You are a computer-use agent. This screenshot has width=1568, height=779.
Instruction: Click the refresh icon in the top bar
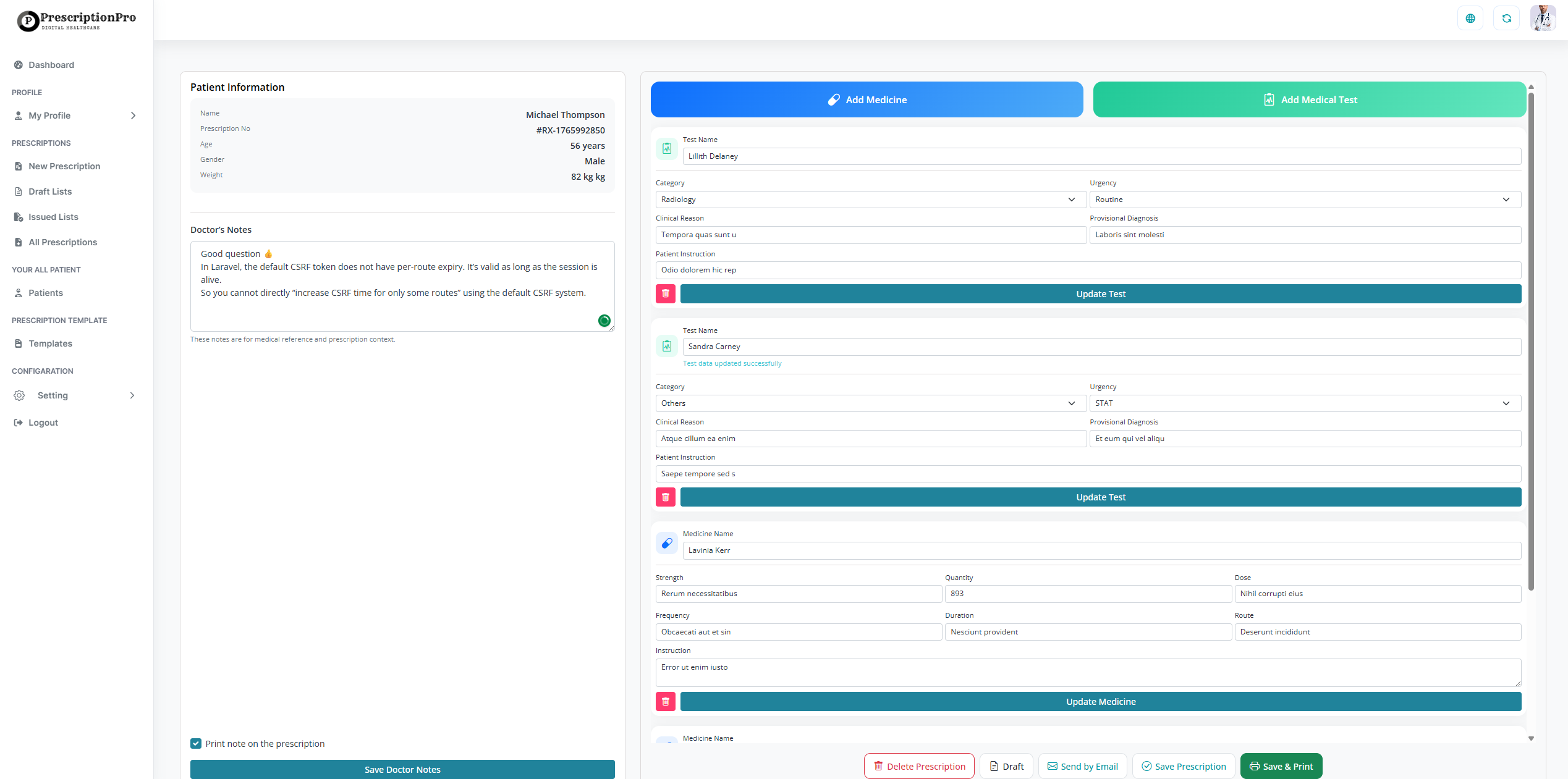[x=1506, y=18]
